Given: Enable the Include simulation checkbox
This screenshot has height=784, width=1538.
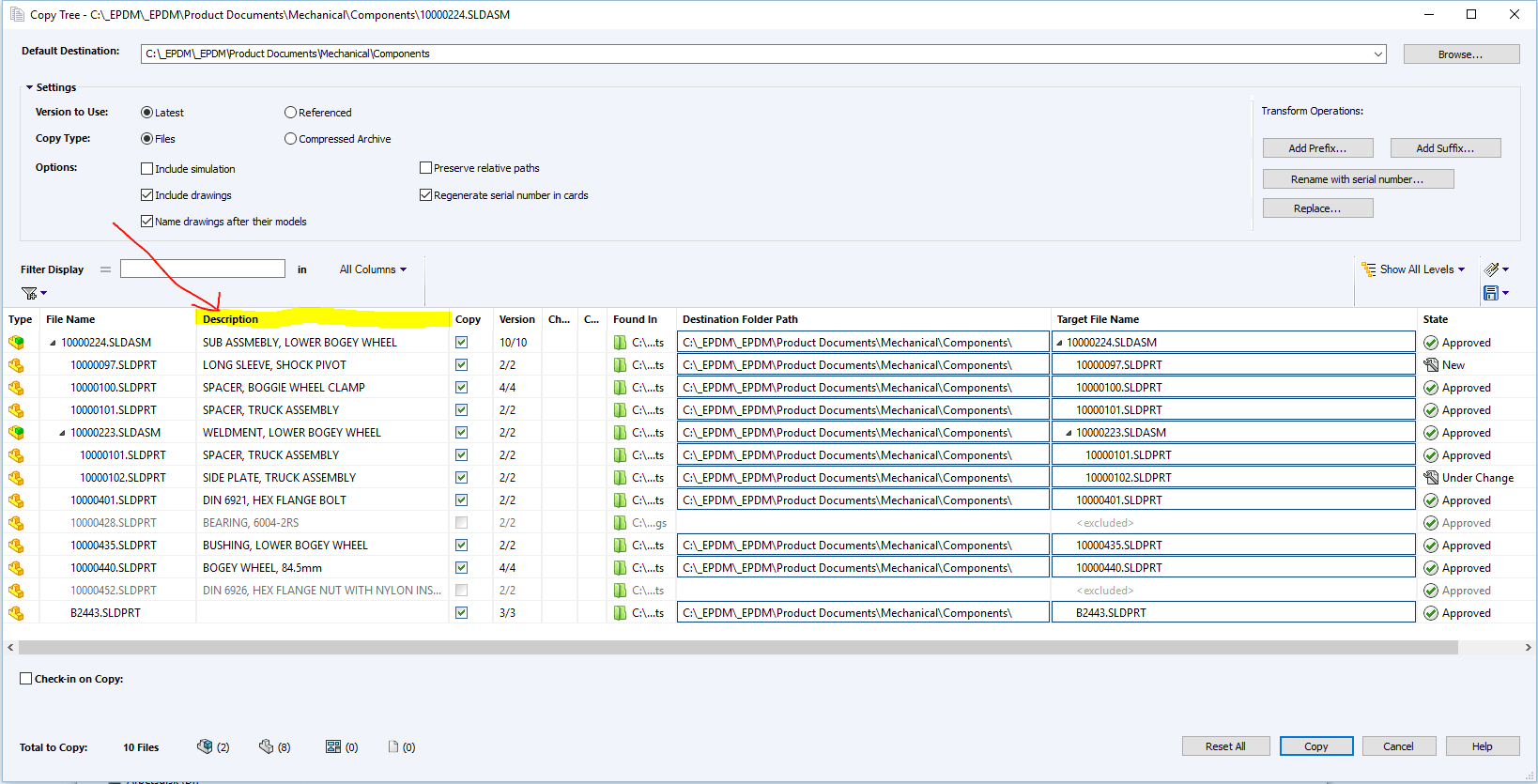Looking at the screenshot, I should [x=146, y=169].
